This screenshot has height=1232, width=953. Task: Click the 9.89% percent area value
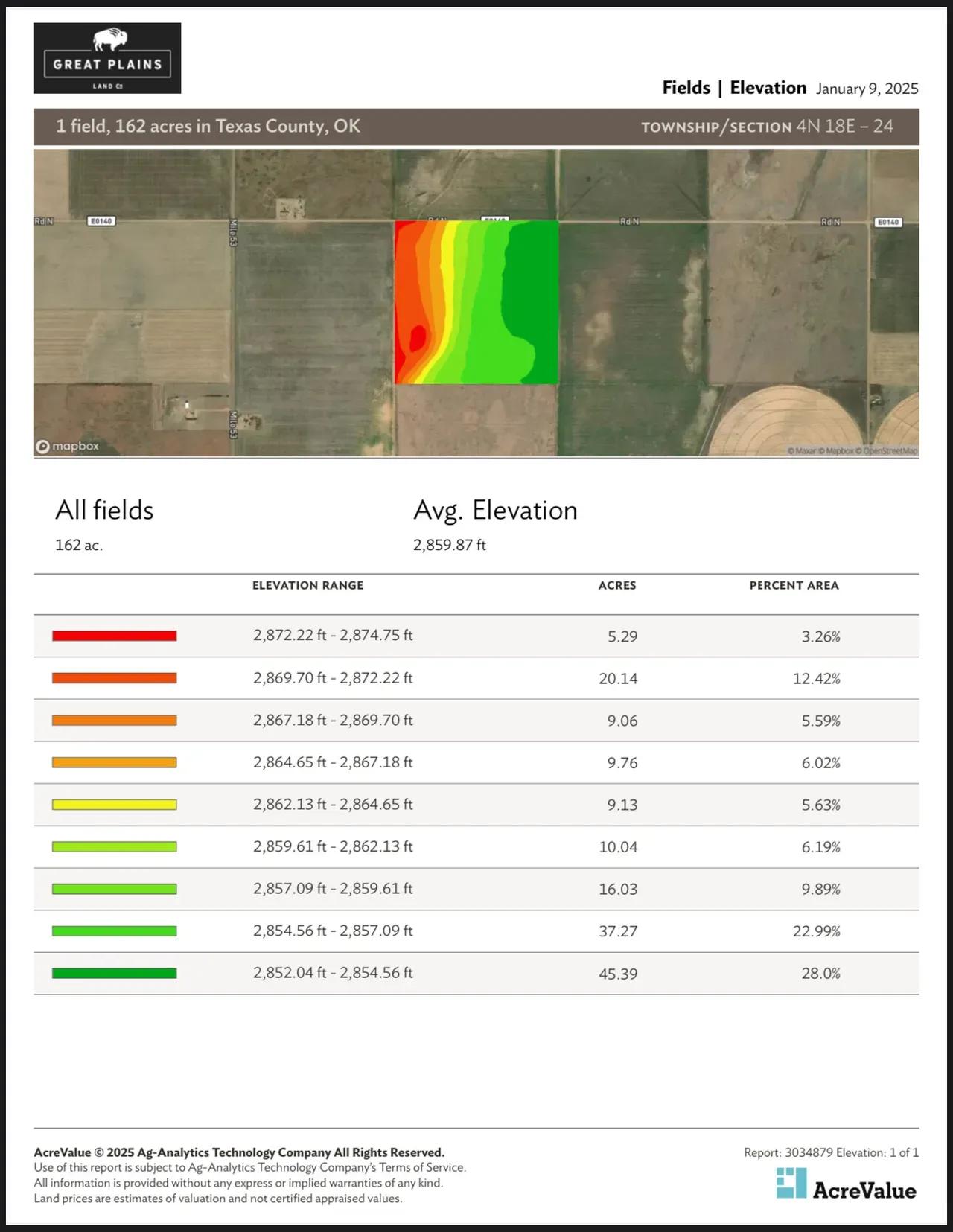[821, 890]
